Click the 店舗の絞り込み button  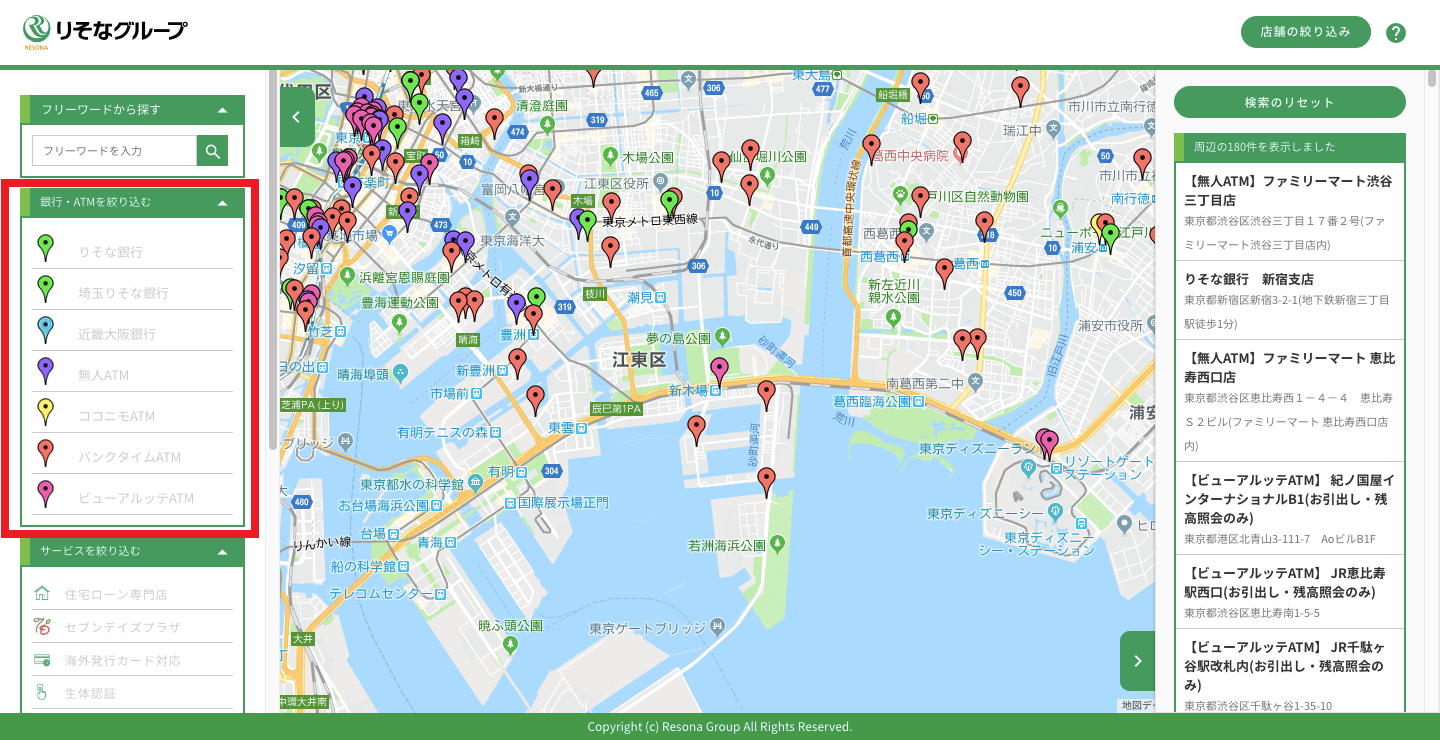1305,32
